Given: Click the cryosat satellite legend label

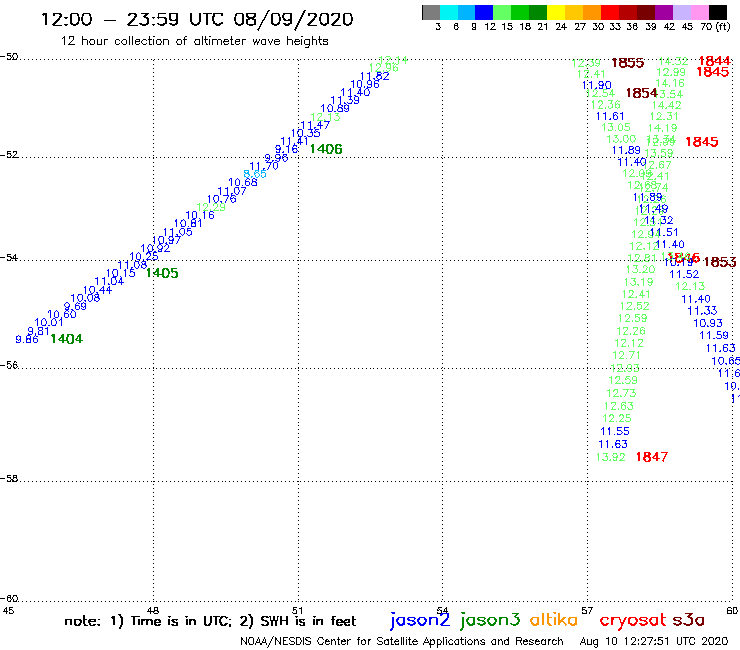Looking at the screenshot, I should tap(633, 620).
